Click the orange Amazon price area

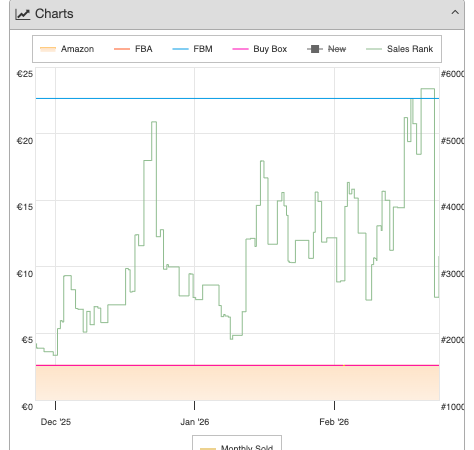point(237,383)
